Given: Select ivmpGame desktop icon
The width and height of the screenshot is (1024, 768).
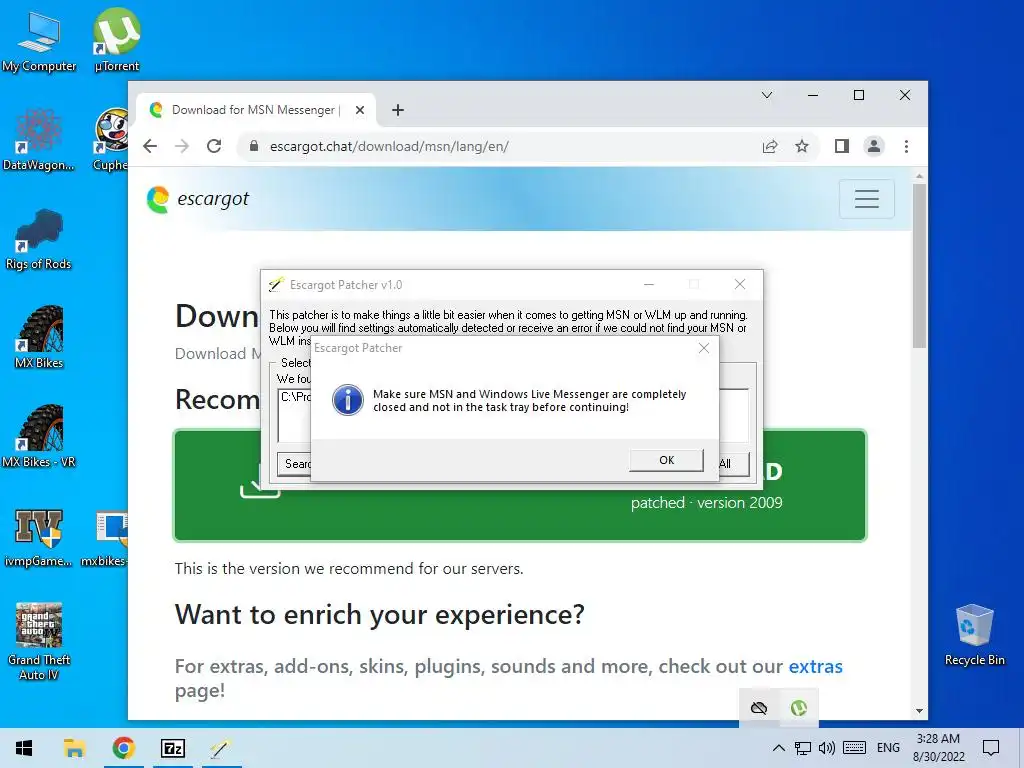Looking at the screenshot, I should [x=39, y=537].
